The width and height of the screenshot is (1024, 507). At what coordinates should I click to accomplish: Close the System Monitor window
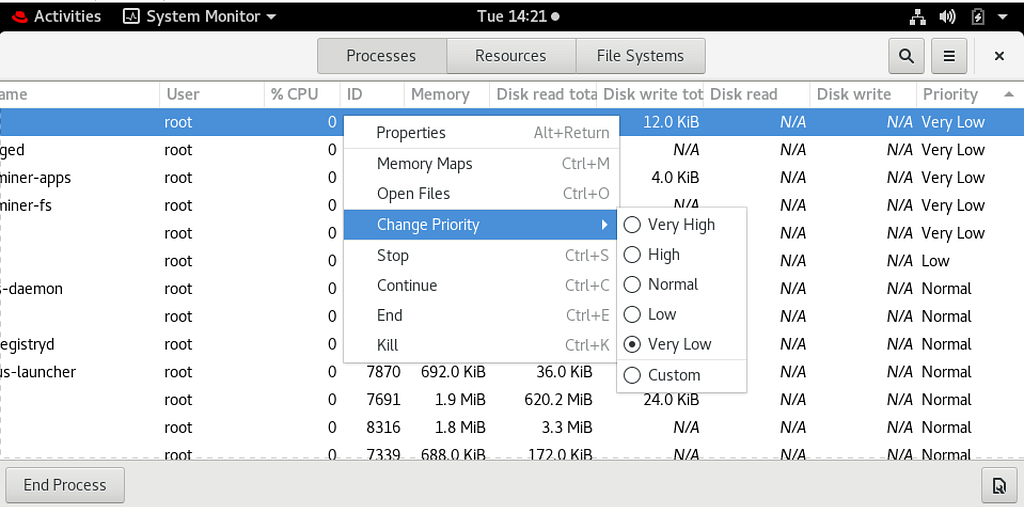(x=999, y=56)
